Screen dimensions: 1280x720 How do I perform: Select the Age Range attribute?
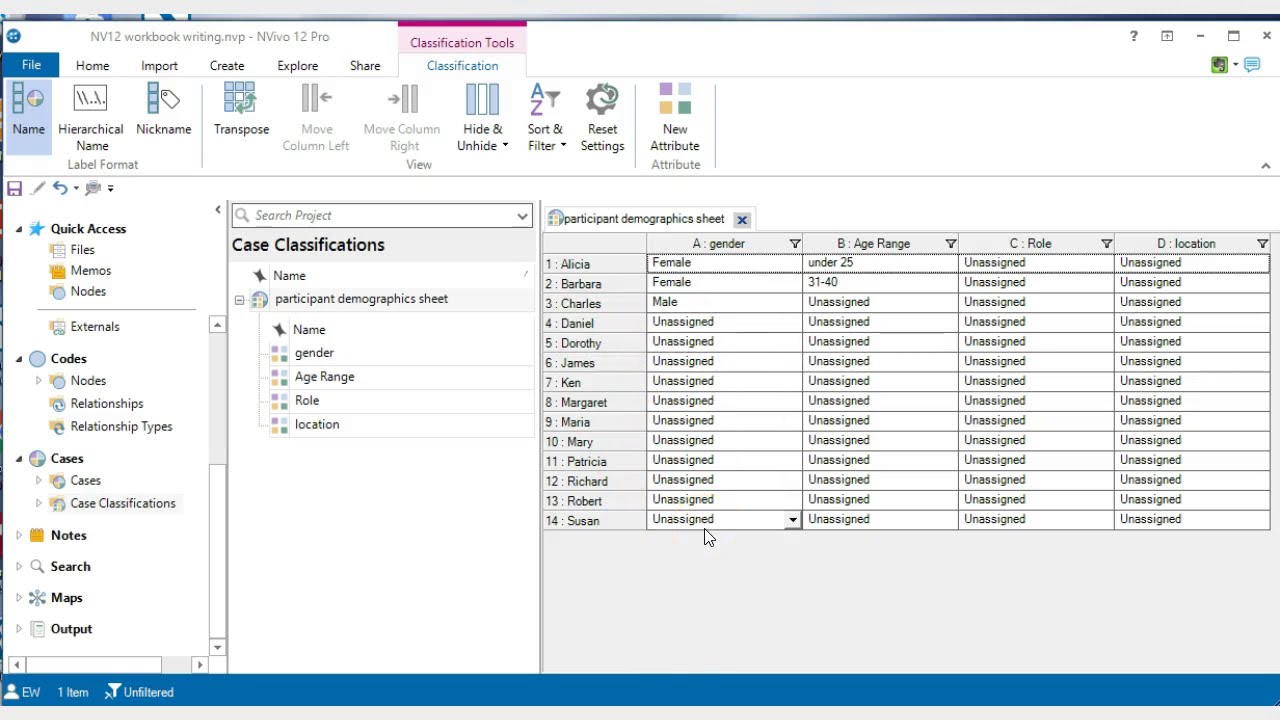[x=324, y=377]
